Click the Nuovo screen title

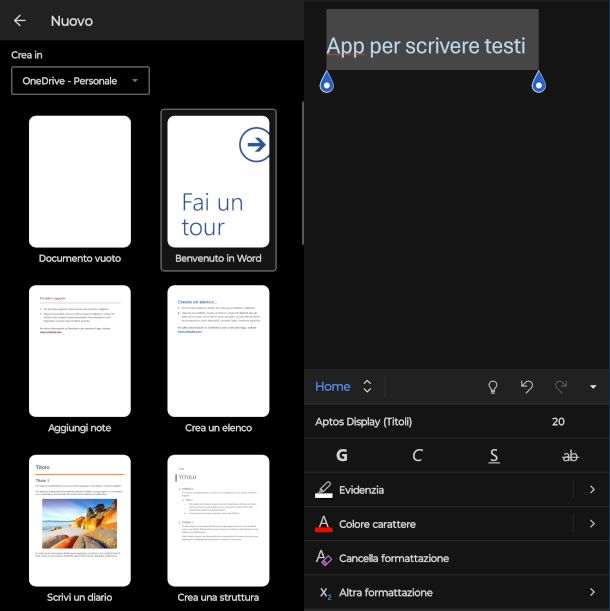coord(72,21)
